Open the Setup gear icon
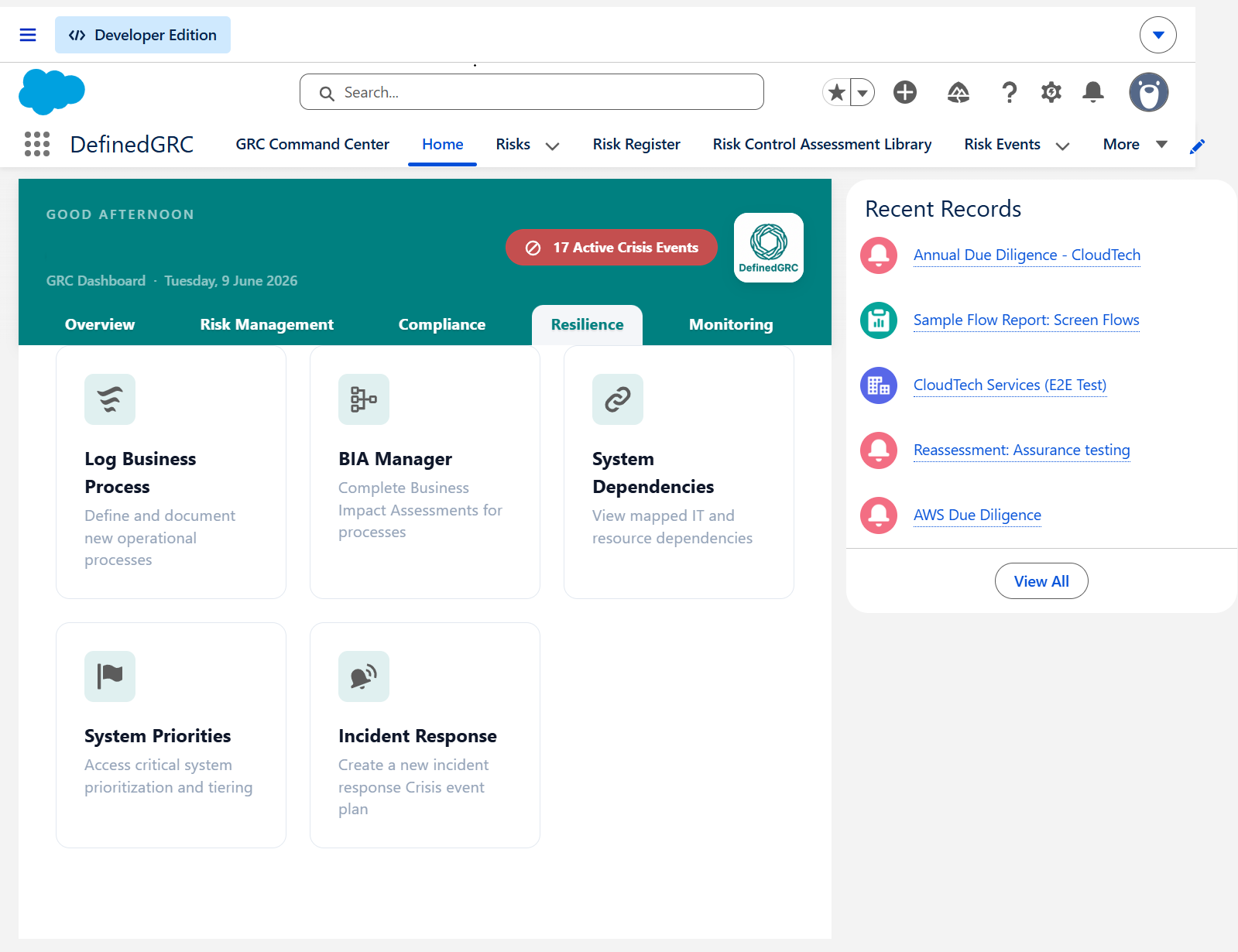Viewport: 1238px width, 952px height. click(1051, 93)
